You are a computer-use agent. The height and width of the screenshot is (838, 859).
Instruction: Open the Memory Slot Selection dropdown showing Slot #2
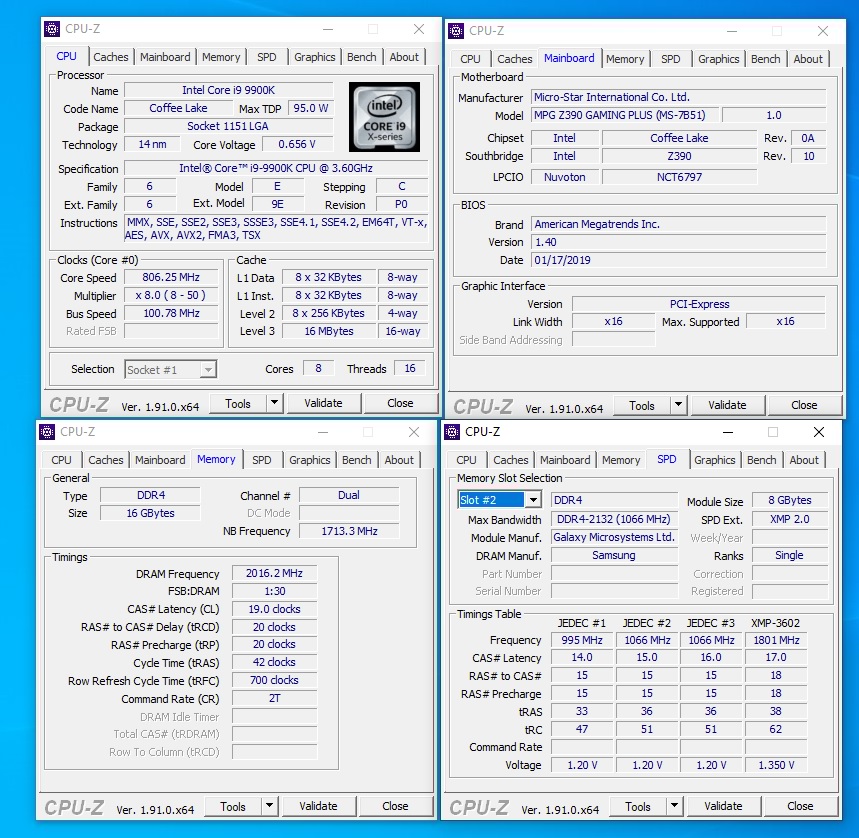coord(533,500)
